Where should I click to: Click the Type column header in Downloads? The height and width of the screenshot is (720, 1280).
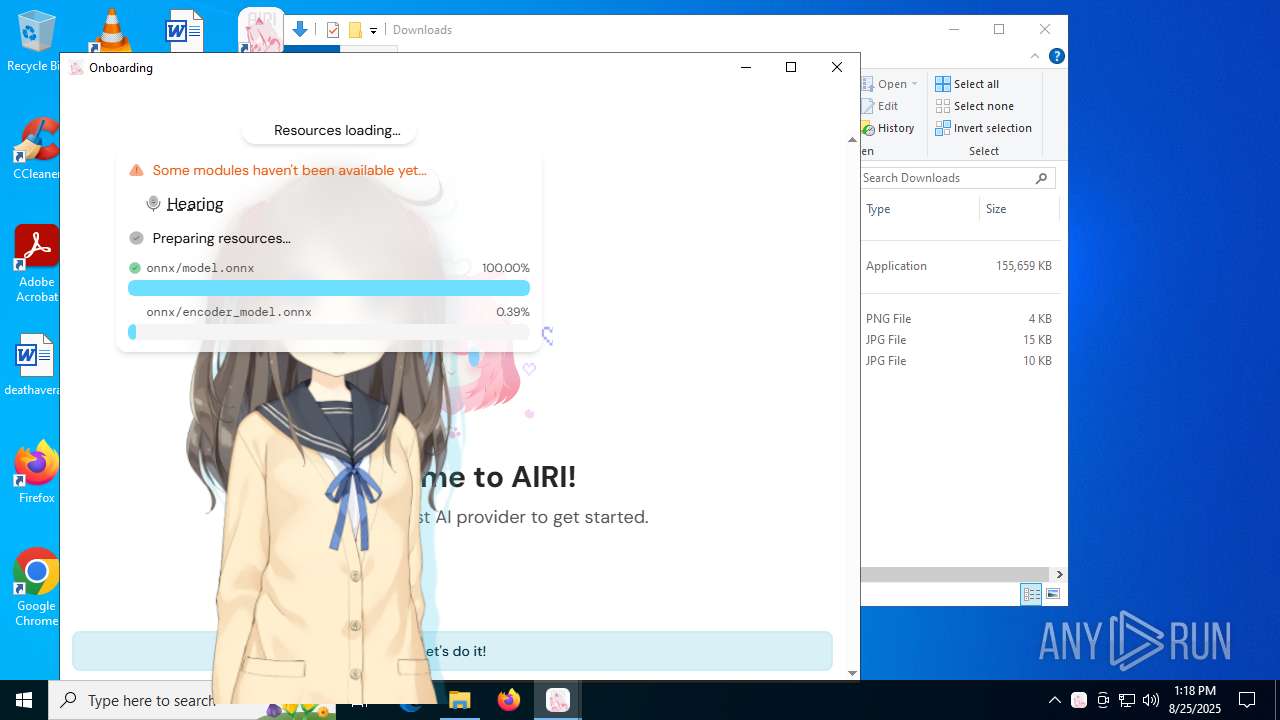[919, 209]
